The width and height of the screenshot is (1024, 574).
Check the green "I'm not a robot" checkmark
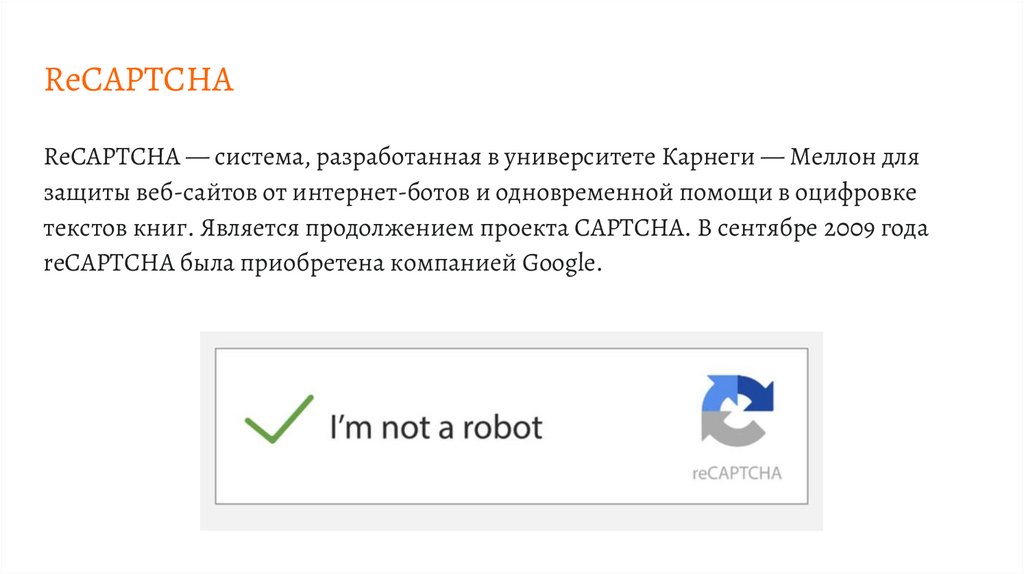(x=278, y=418)
